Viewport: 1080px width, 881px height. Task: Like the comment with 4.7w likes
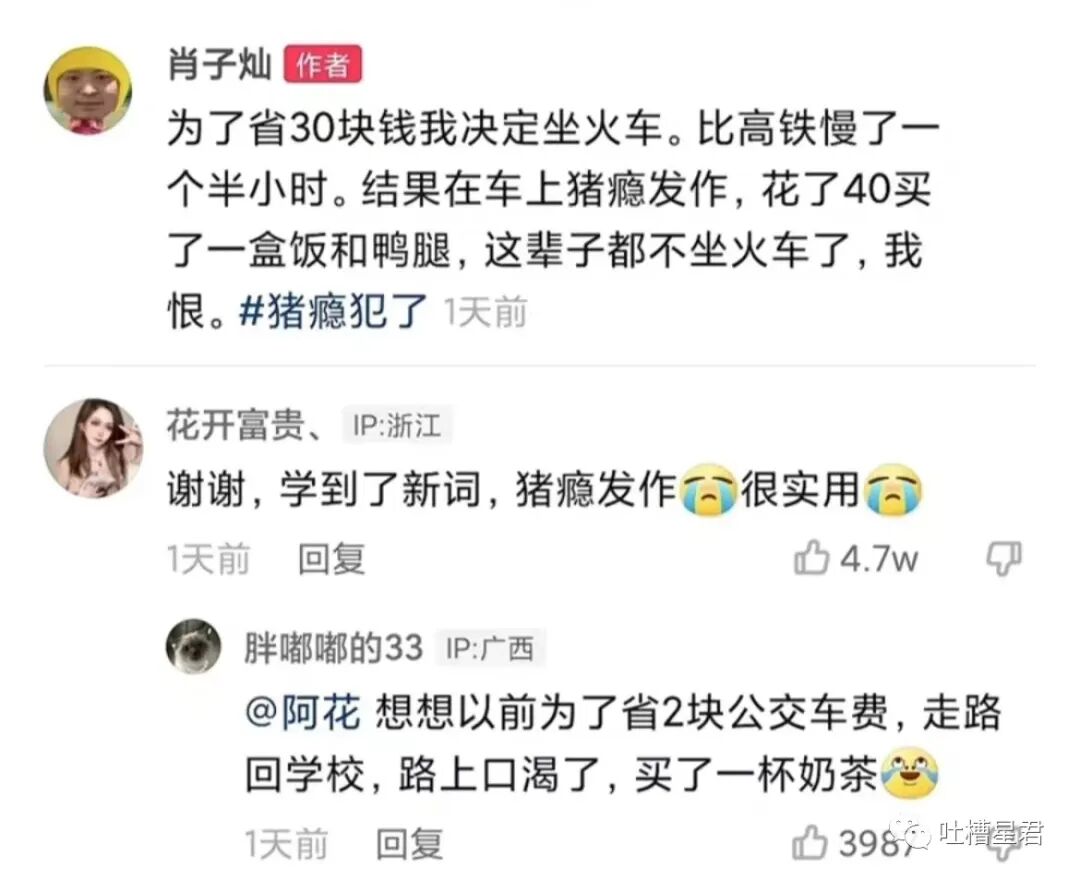tap(811, 557)
